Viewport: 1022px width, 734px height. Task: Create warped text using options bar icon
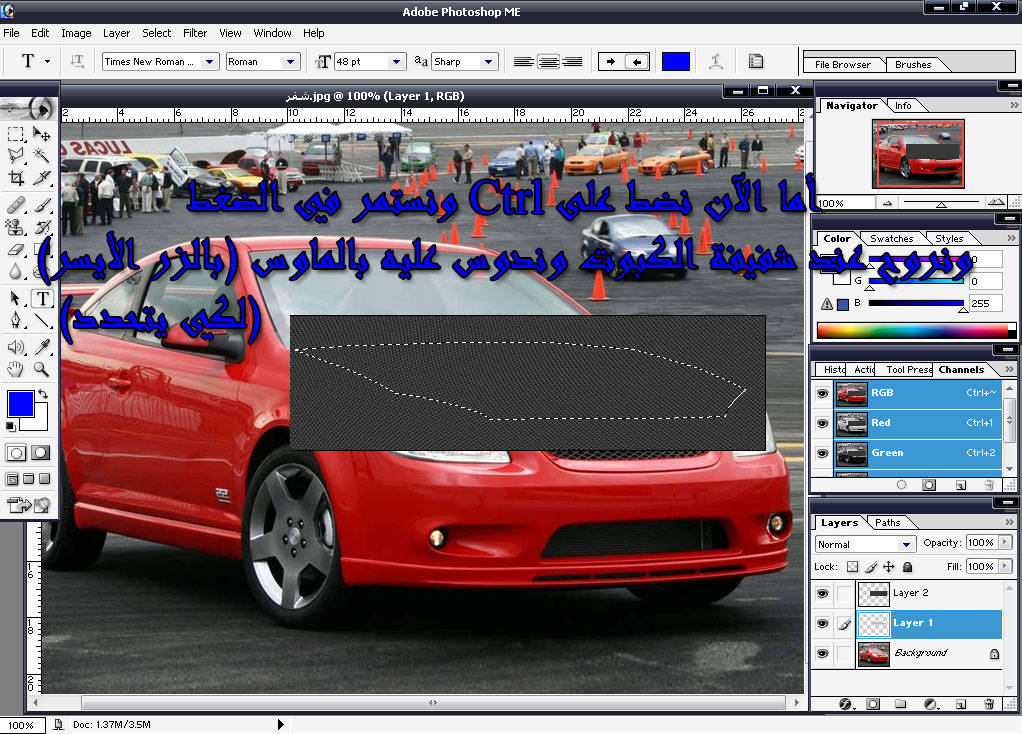point(716,61)
